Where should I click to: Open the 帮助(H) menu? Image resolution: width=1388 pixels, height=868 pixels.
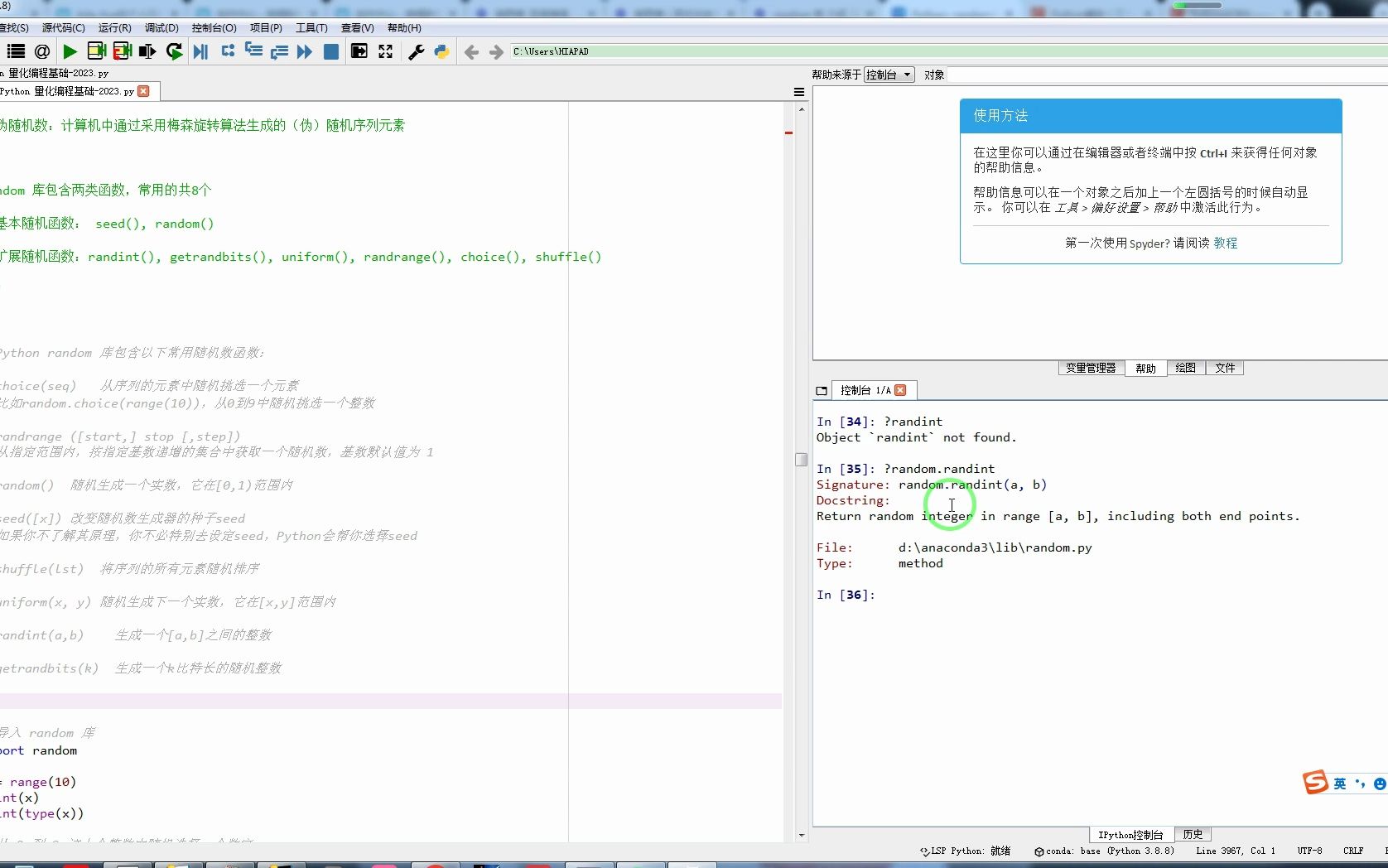[x=404, y=28]
